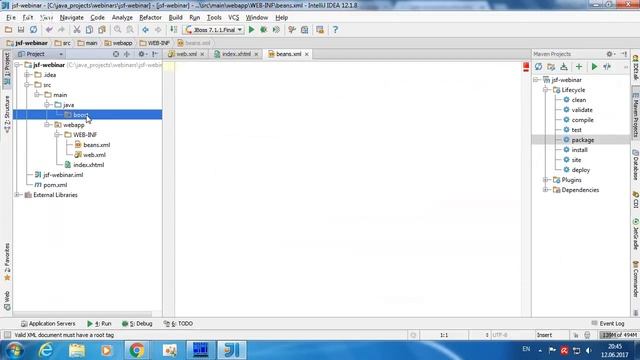Image resolution: width=640 pixels, height=360 pixels.
Task: Click the Windows Start button
Action: [14, 350]
